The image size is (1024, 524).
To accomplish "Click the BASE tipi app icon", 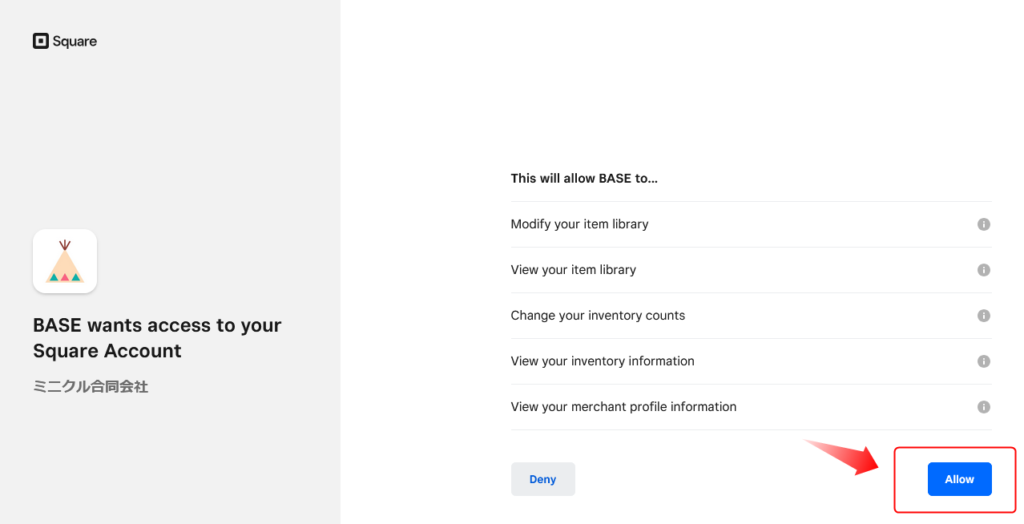I will point(65,261).
